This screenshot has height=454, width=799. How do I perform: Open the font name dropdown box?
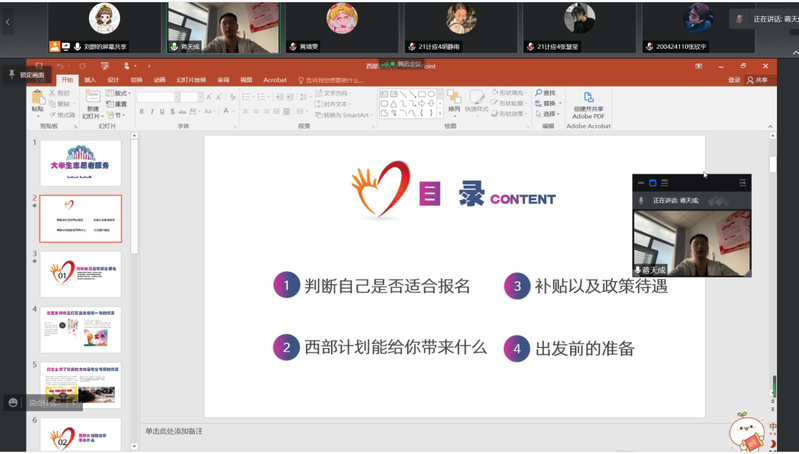[157, 97]
